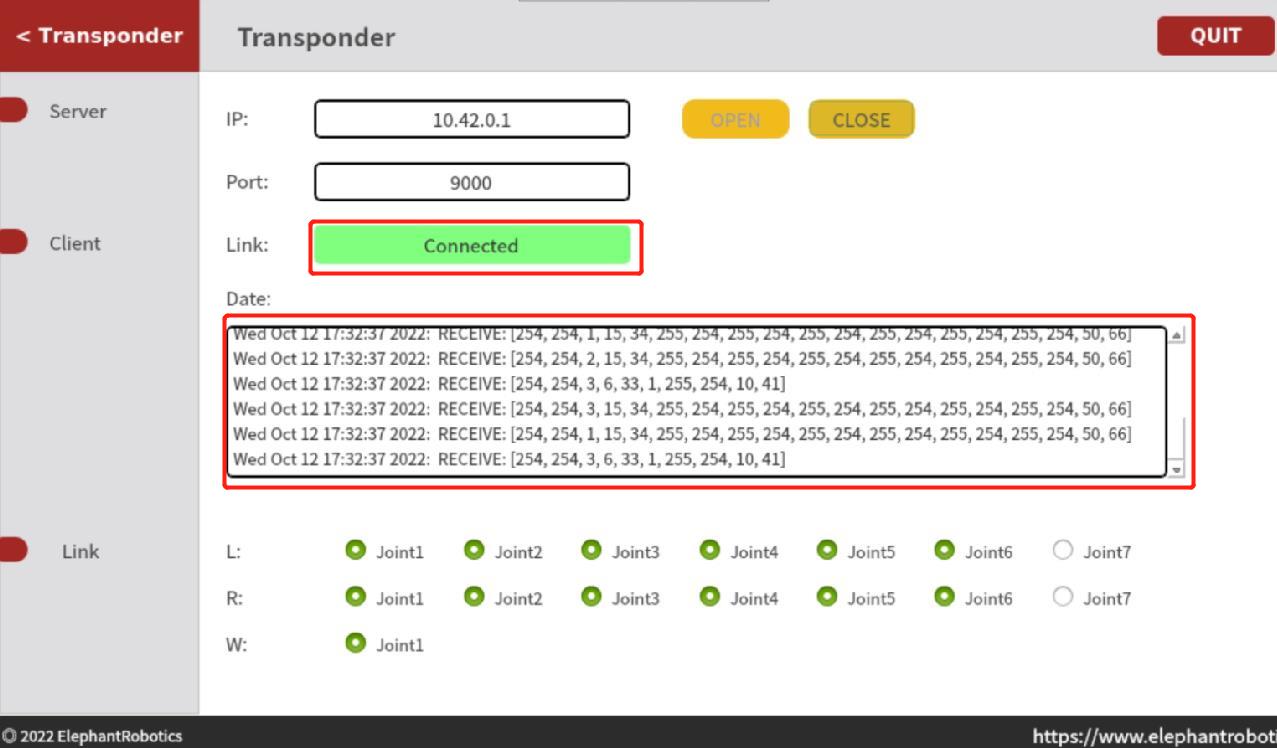Click the red indicator beside Client

pos(13,243)
